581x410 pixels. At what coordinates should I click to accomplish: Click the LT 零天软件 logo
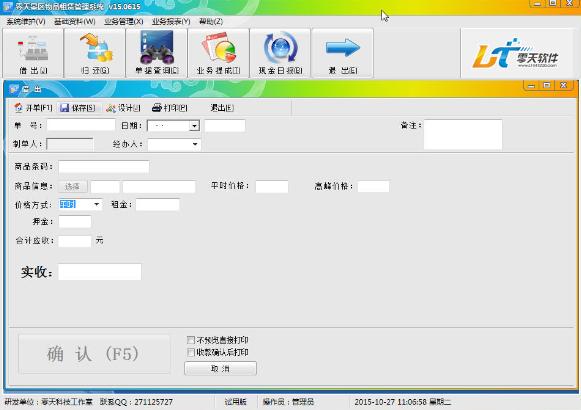coord(515,54)
